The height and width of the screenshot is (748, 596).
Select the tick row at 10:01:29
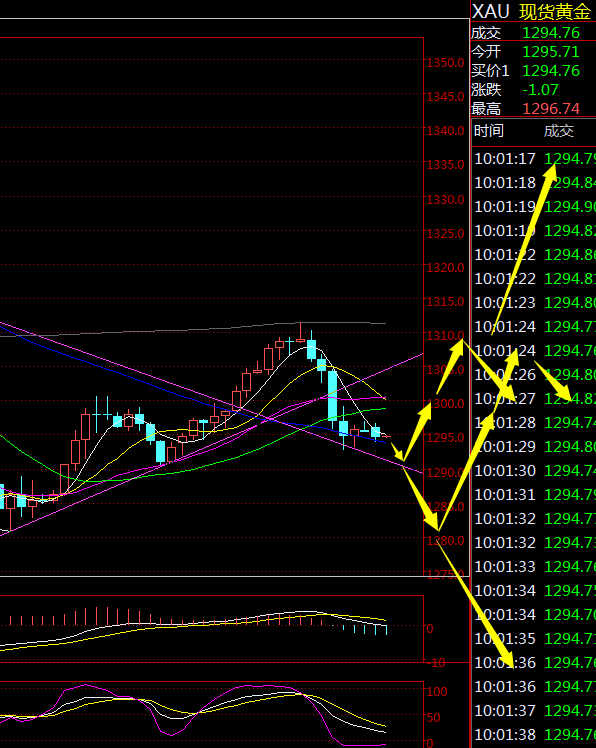point(534,447)
